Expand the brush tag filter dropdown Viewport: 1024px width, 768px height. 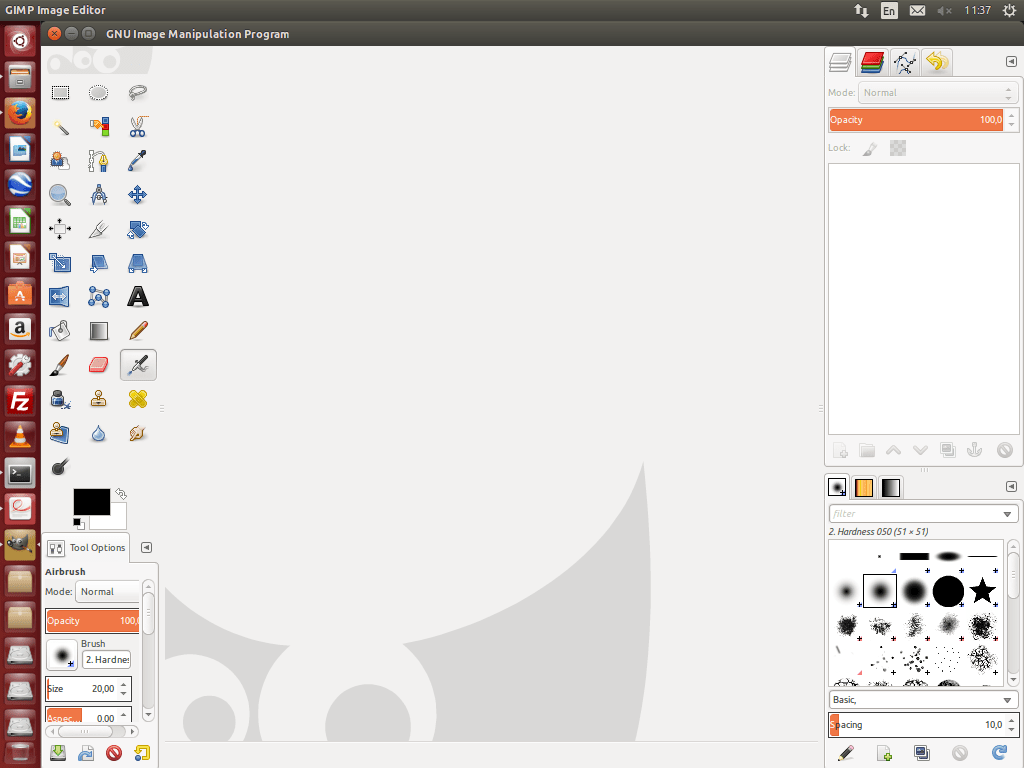click(1009, 514)
